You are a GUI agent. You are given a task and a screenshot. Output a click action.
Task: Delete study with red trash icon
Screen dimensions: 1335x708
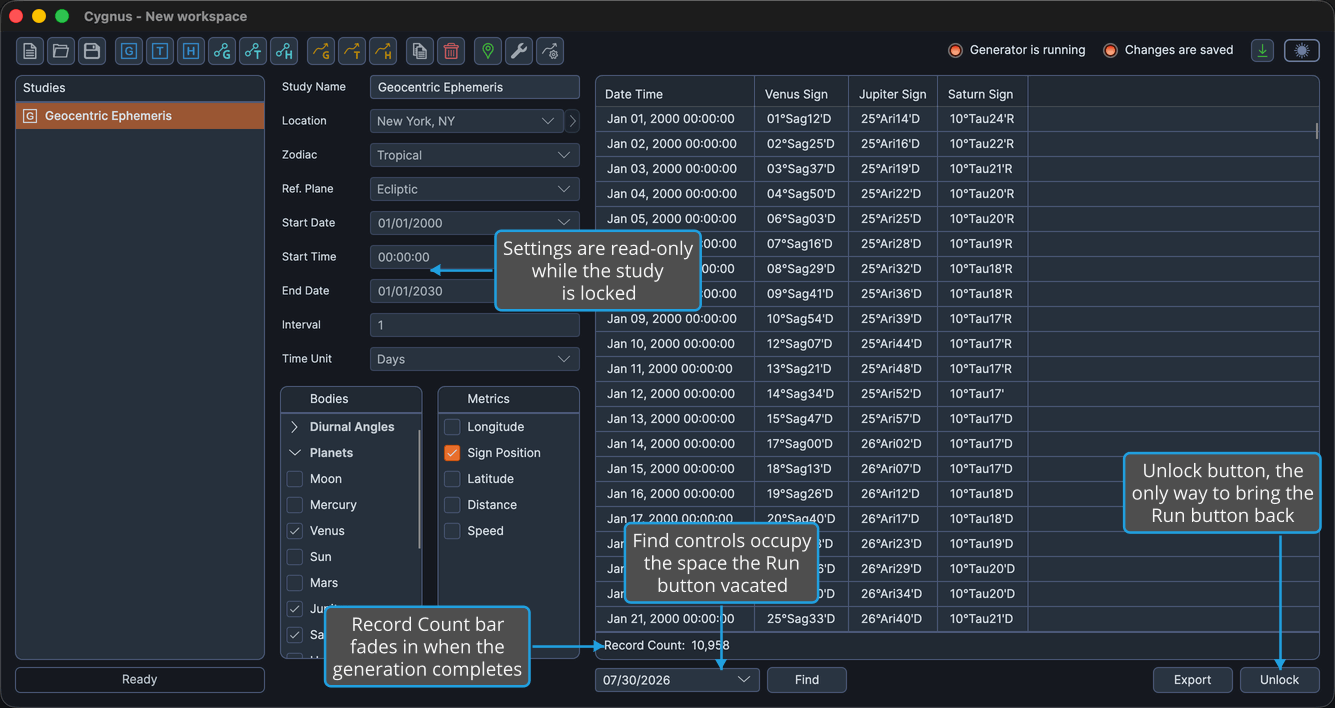click(x=451, y=51)
